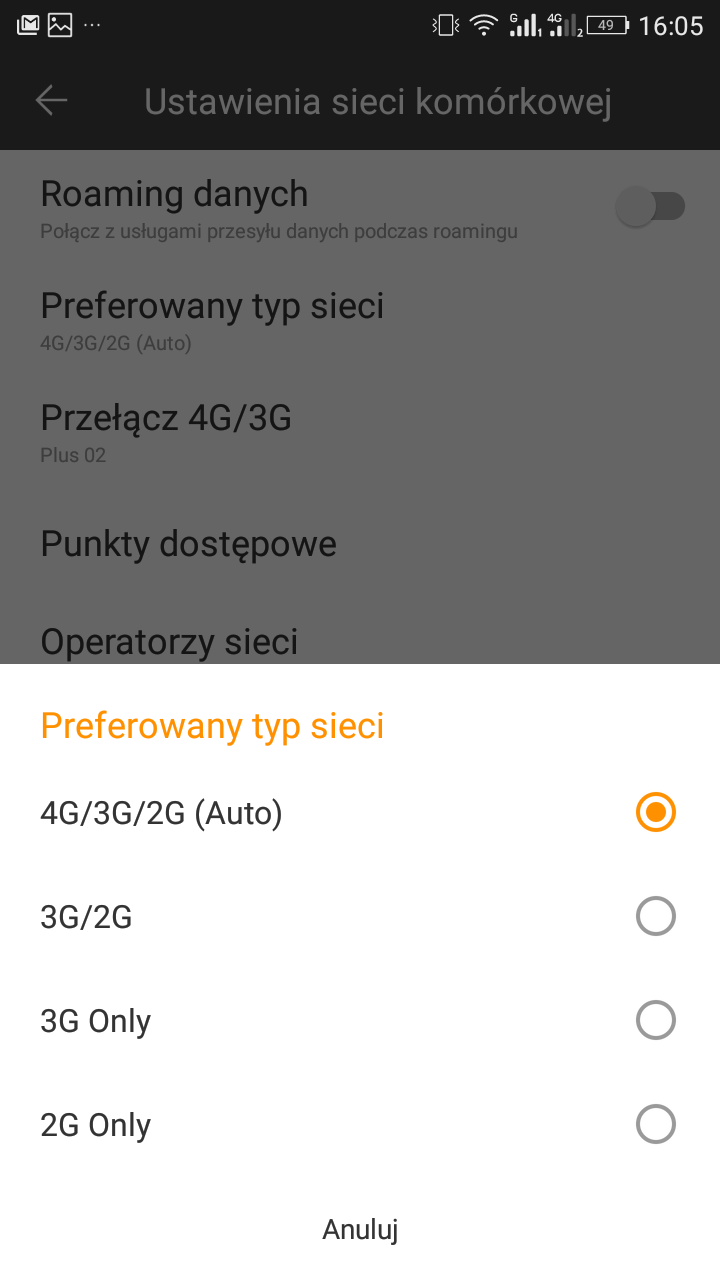Tap the clock showing 16:05

point(671,26)
